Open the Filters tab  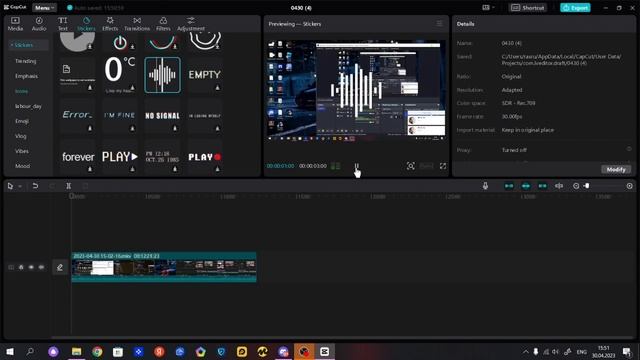click(163, 24)
